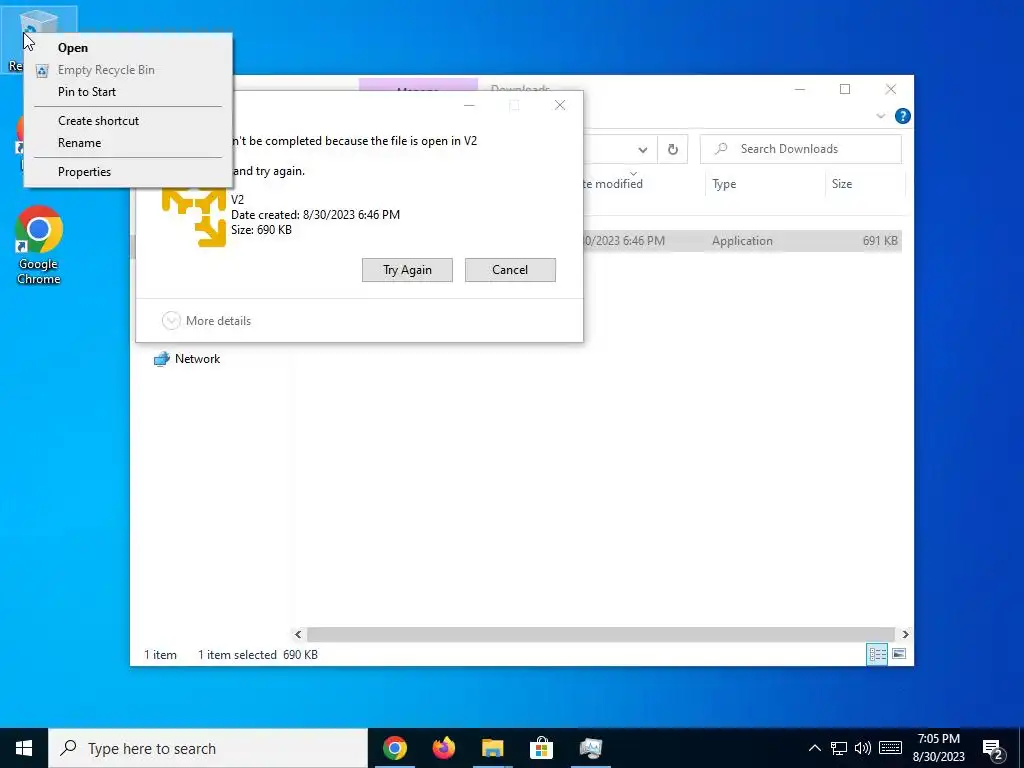Image resolution: width=1024 pixels, height=768 pixels.
Task: Expand the Explorer ribbon chevron
Action: coord(880,116)
